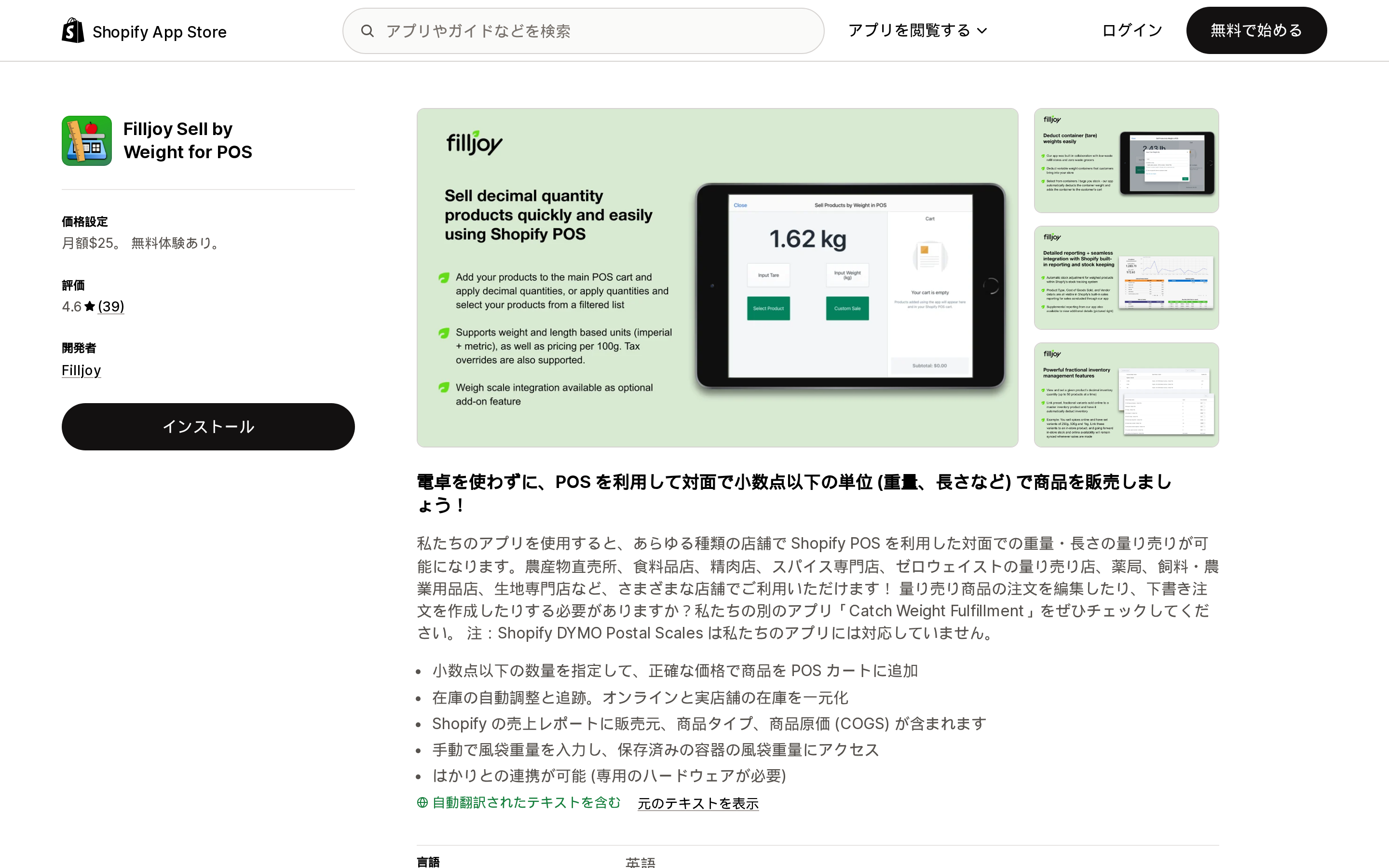
Task: Open the Powerful fractional inventory thumbnail
Action: [1126, 395]
